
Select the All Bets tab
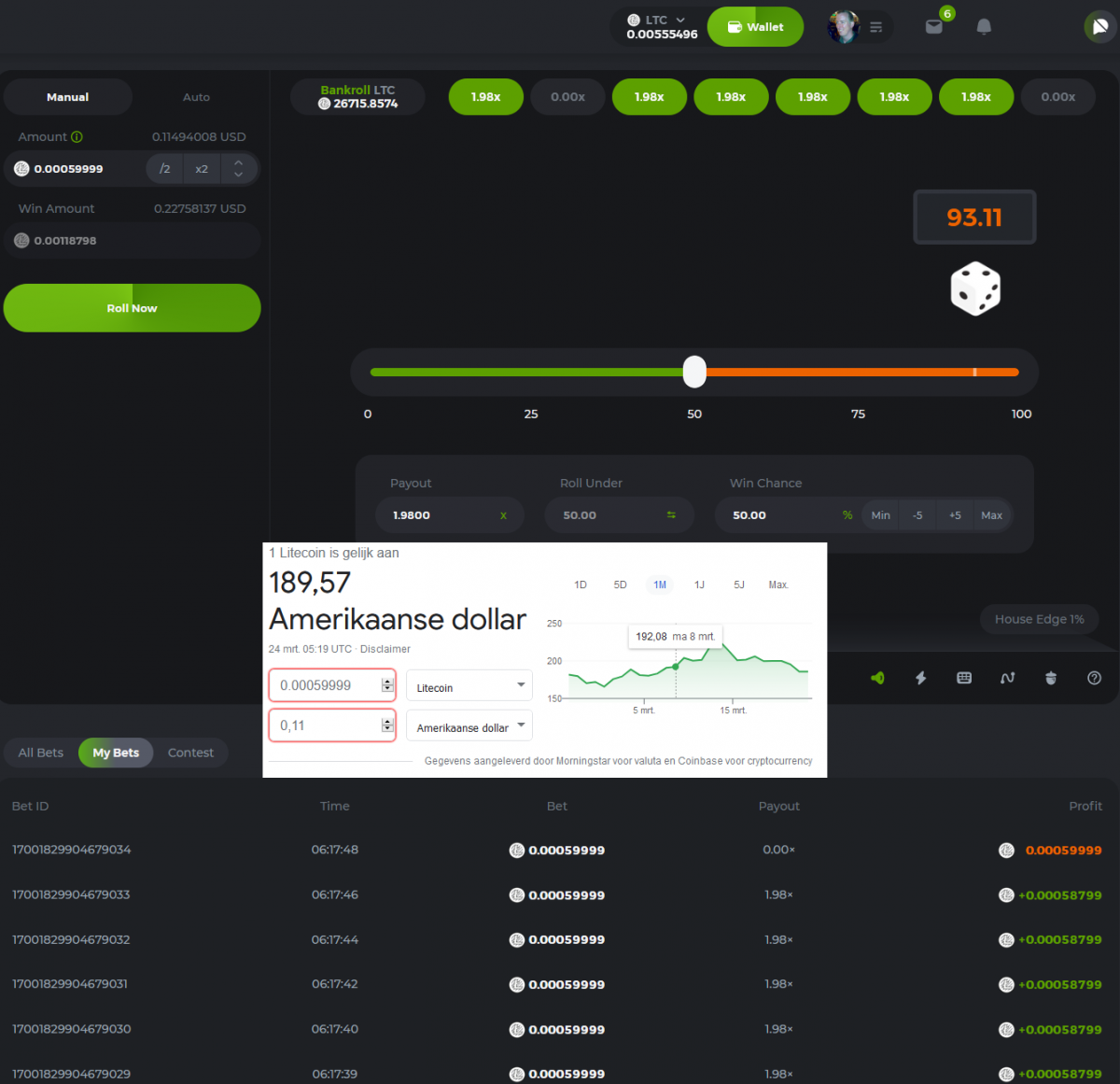click(x=41, y=753)
